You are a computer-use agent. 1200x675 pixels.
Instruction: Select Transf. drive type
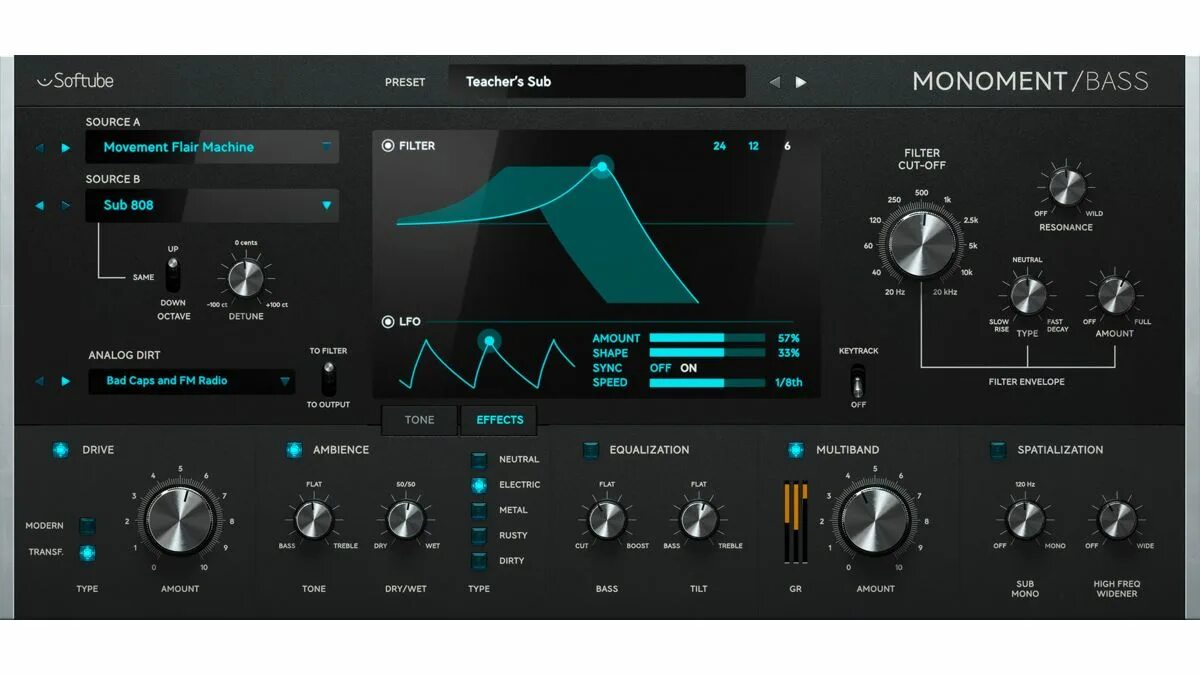click(87, 552)
